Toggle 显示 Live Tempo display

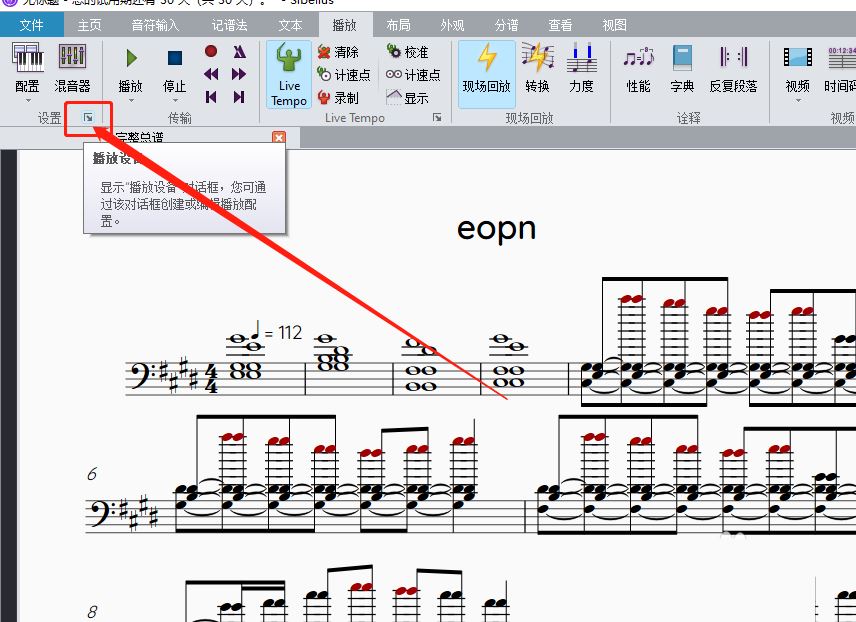coord(407,98)
